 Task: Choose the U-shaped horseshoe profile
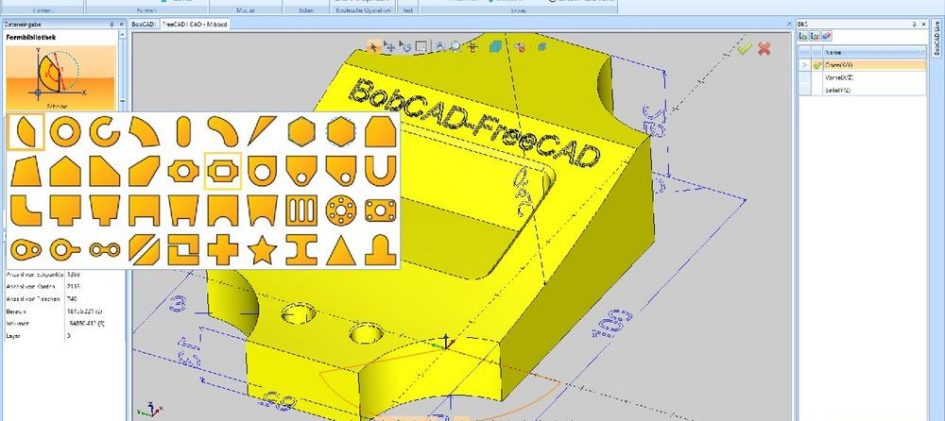click(x=381, y=171)
